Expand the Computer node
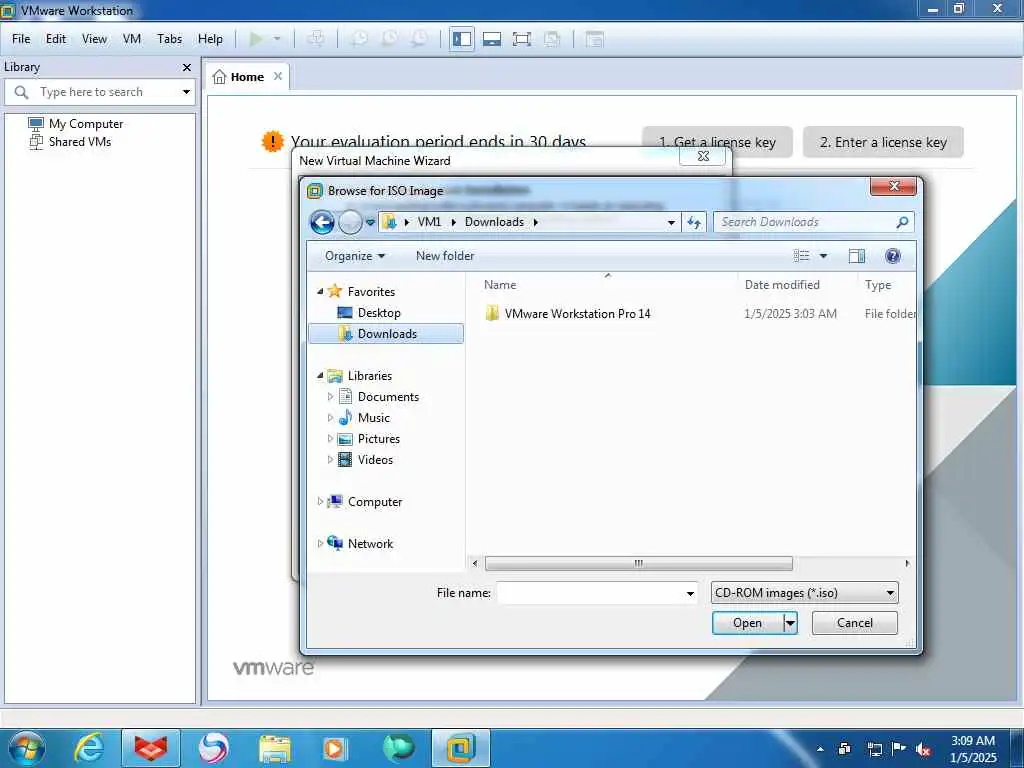1024x768 pixels. tap(320, 502)
